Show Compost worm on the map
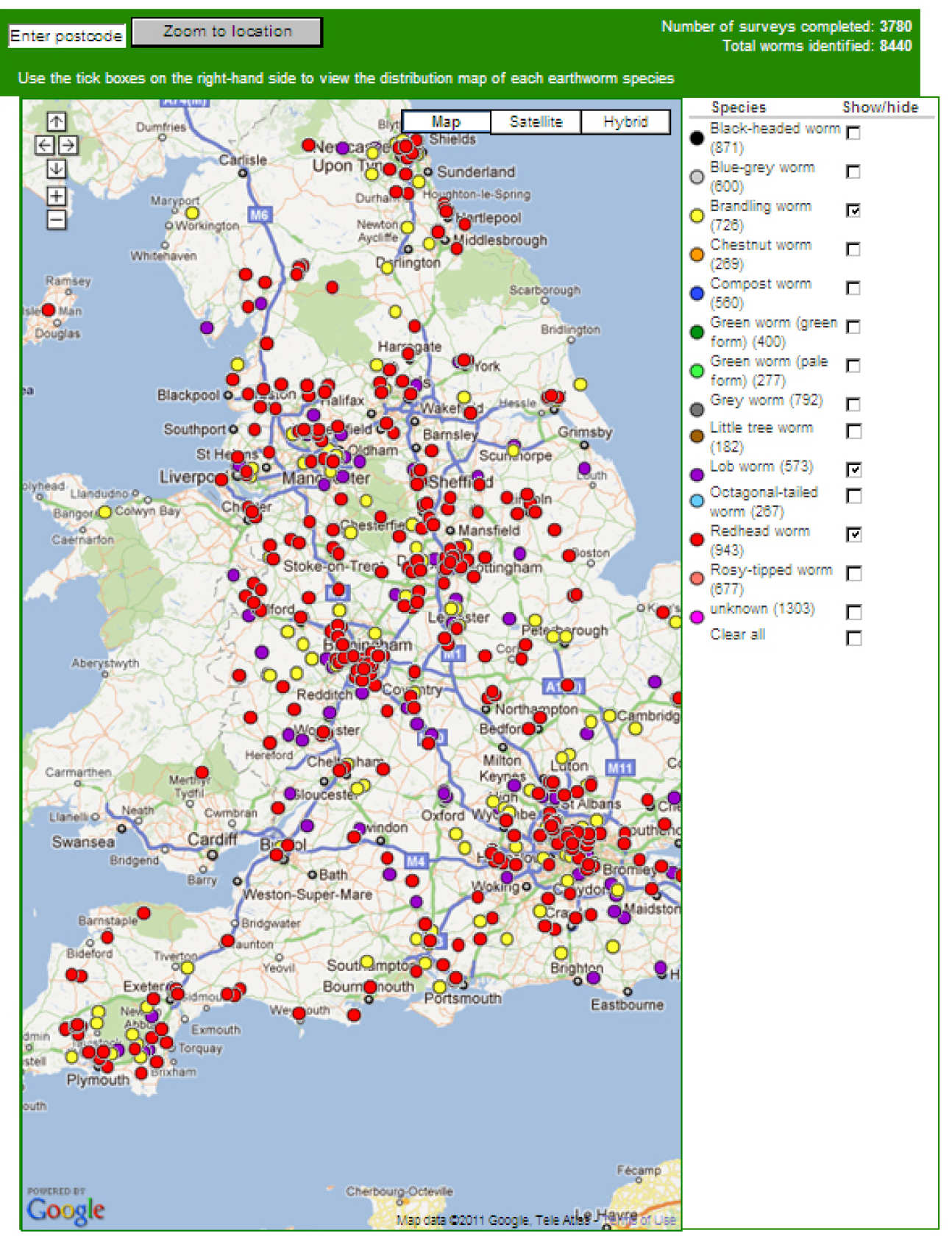Viewport: 952px width, 1236px height. tap(853, 288)
